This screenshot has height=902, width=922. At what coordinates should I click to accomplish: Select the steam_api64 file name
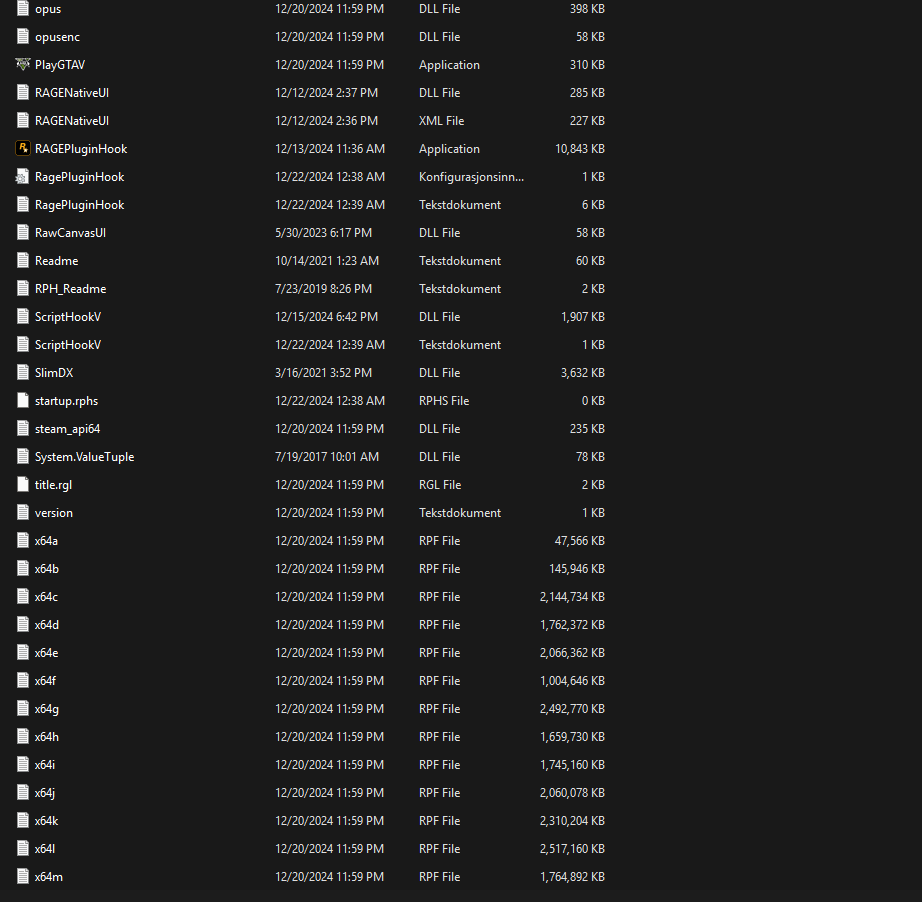(67, 429)
